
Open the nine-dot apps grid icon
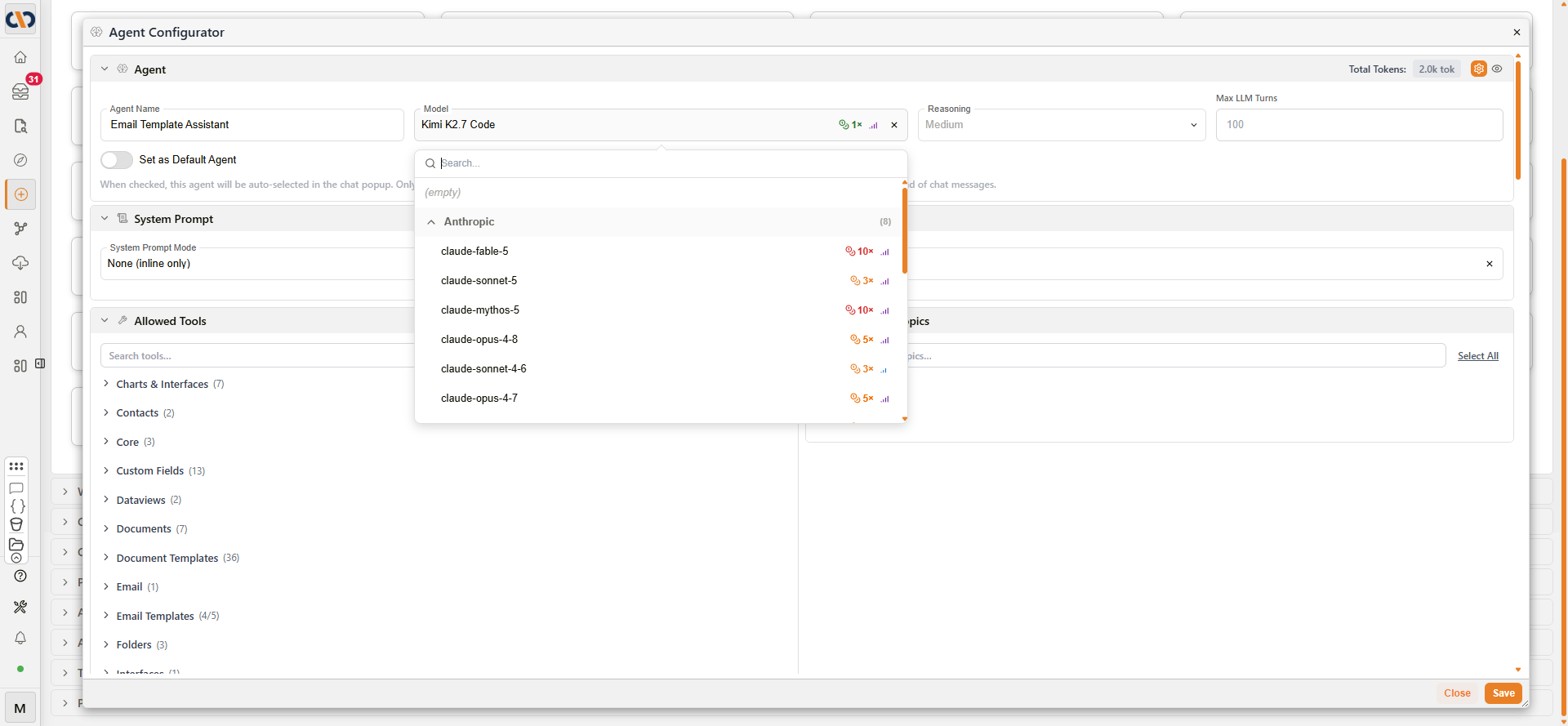[16, 466]
